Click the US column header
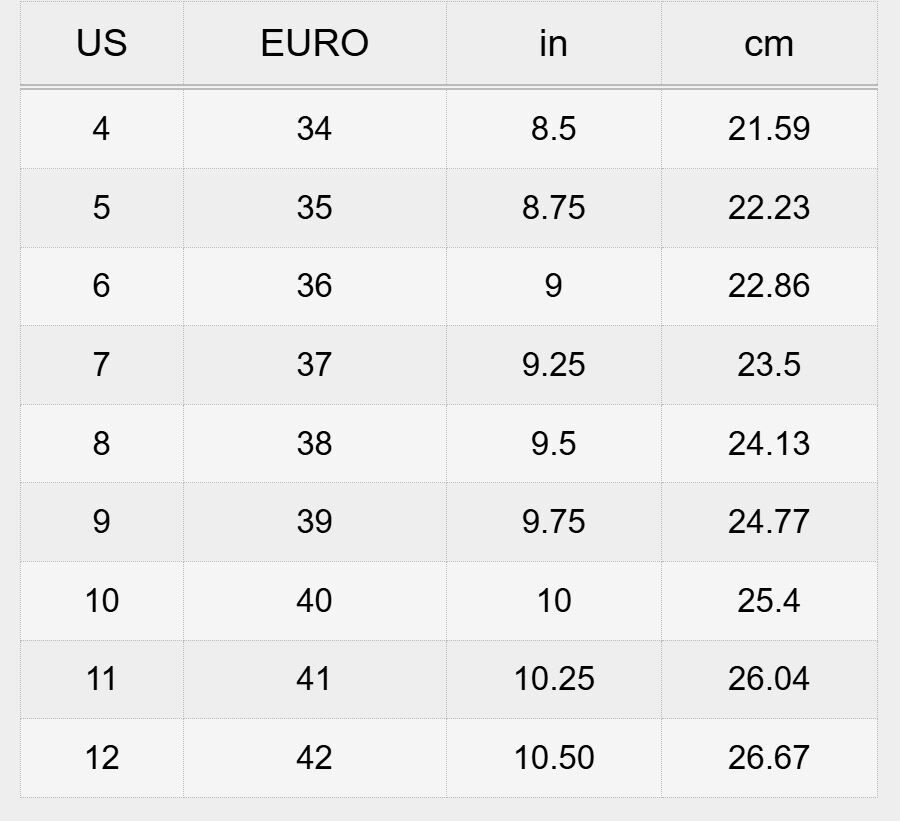The height and width of the screenshot is (821, 900). tap(101, 44)
